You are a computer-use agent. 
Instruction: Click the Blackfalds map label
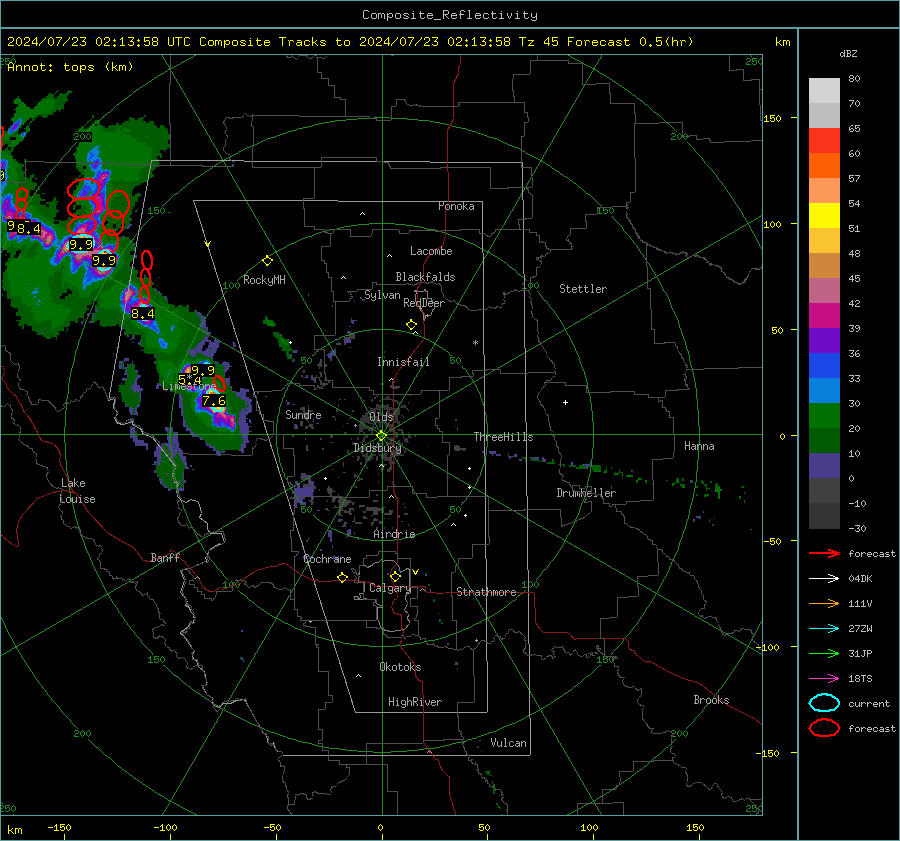[425, 277]
